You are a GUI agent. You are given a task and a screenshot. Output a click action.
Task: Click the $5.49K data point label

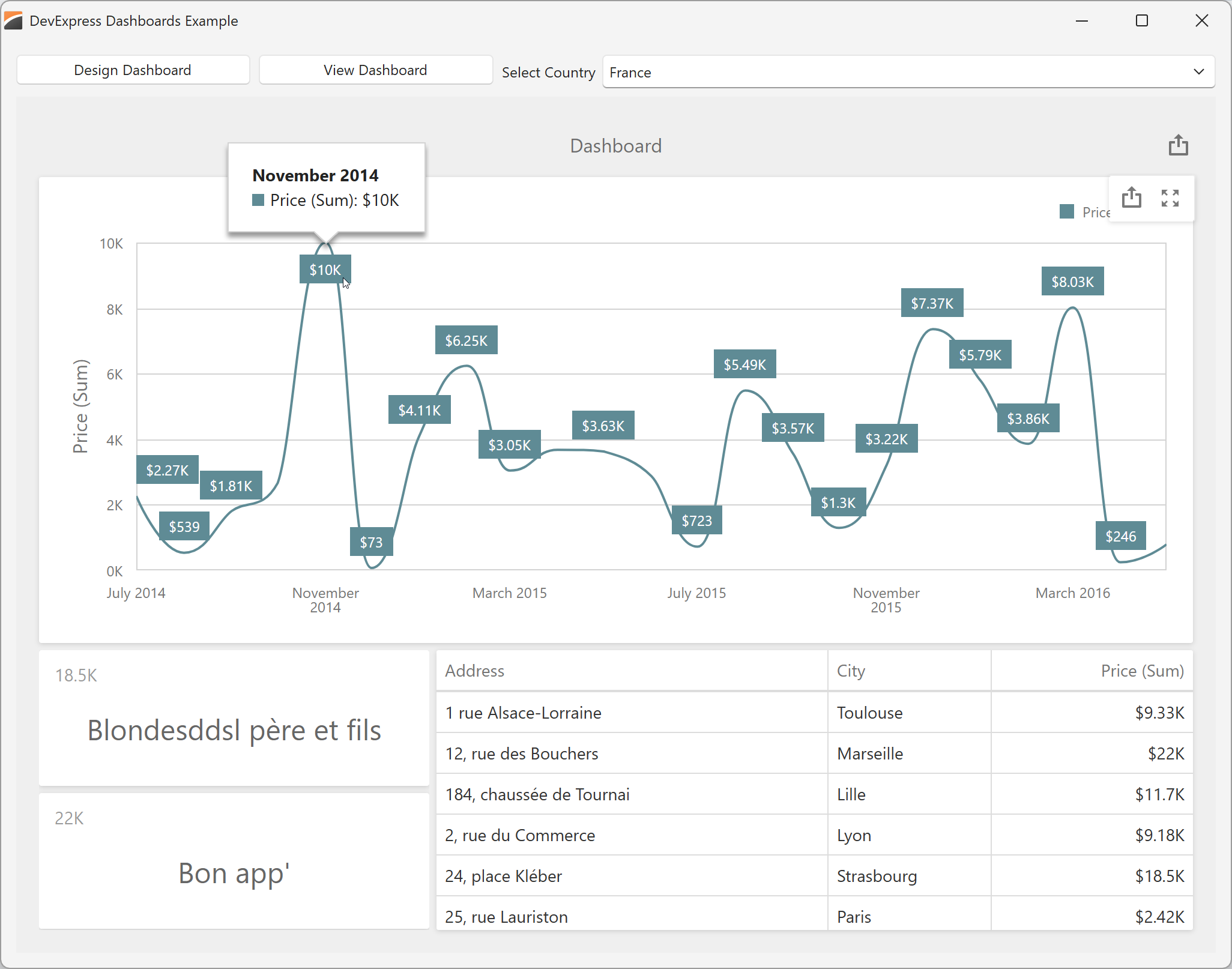coord(745,364)
